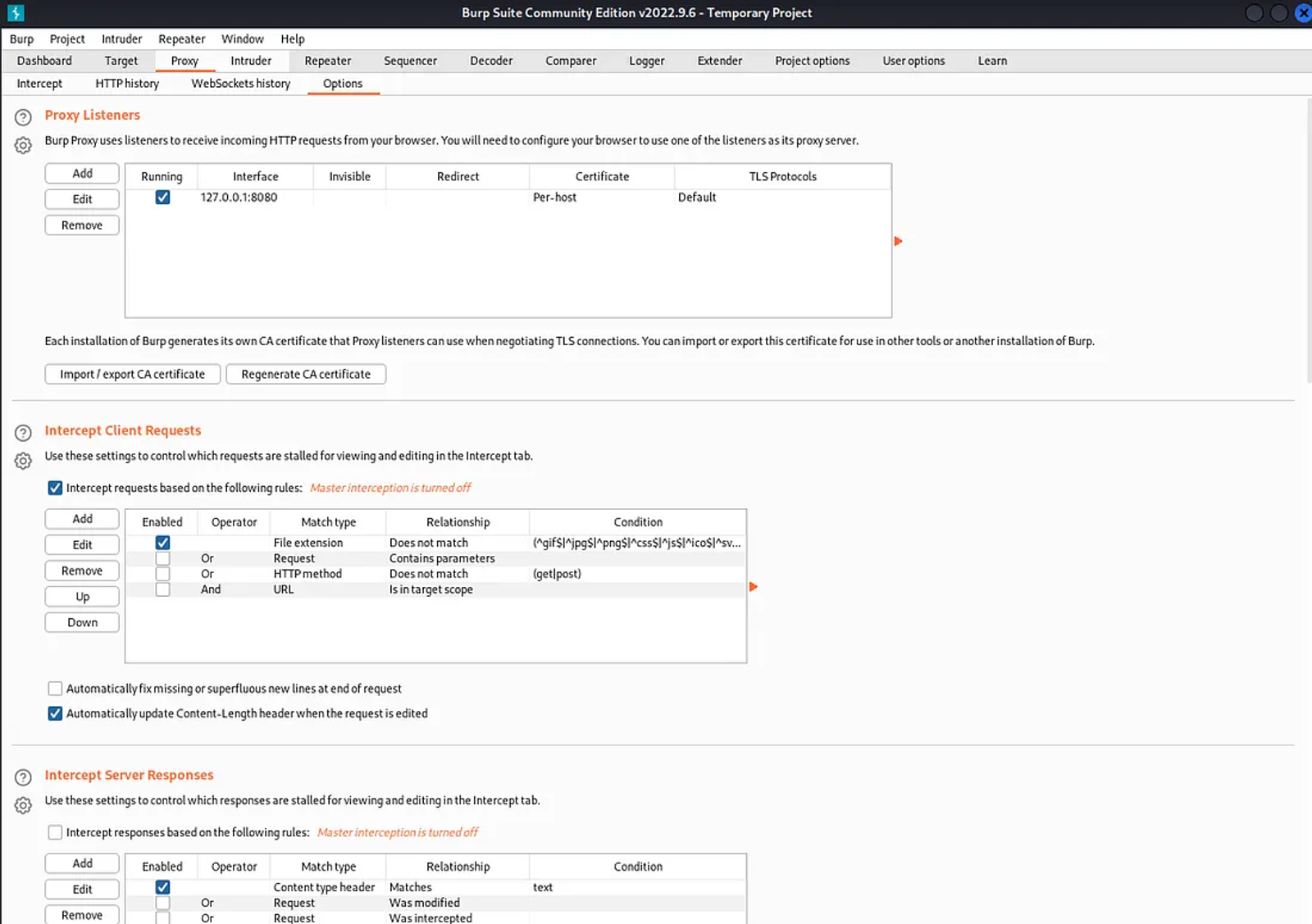Expand client request rules via orange arrow

[x=753, y=586]
